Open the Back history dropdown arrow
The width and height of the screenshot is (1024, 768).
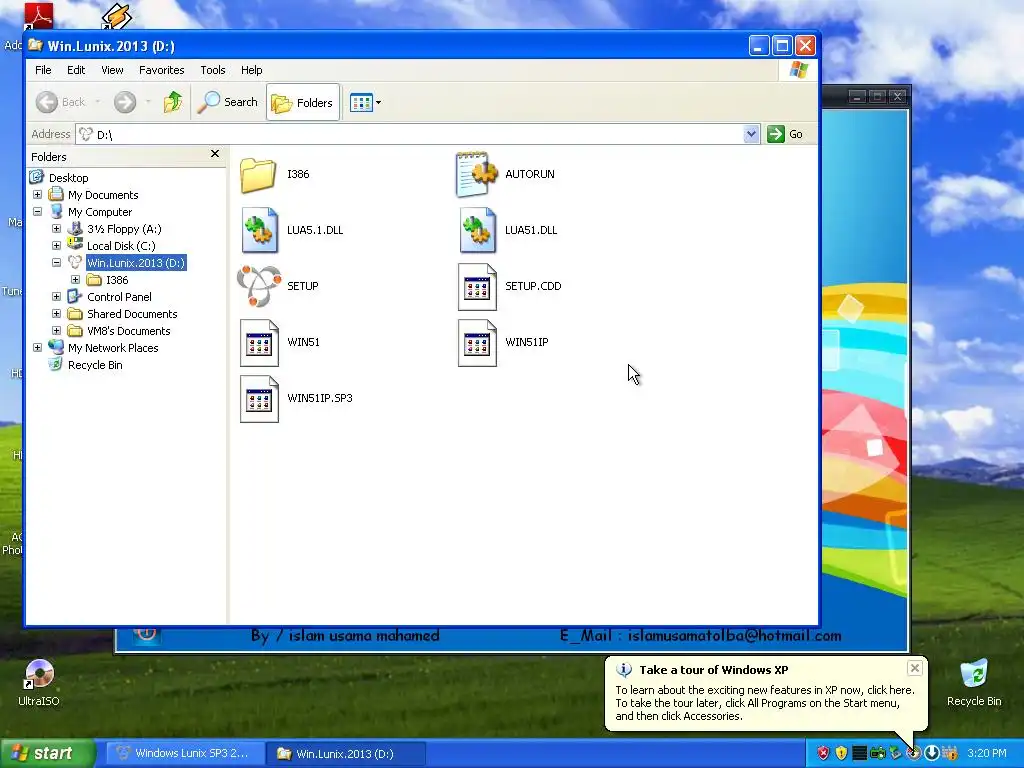(x=98, y=102)
